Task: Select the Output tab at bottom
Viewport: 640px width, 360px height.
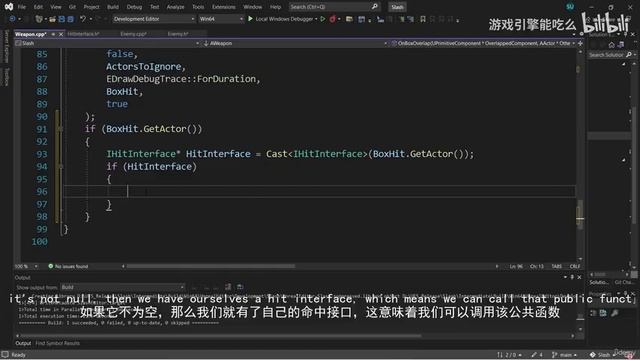Action: 23,343
